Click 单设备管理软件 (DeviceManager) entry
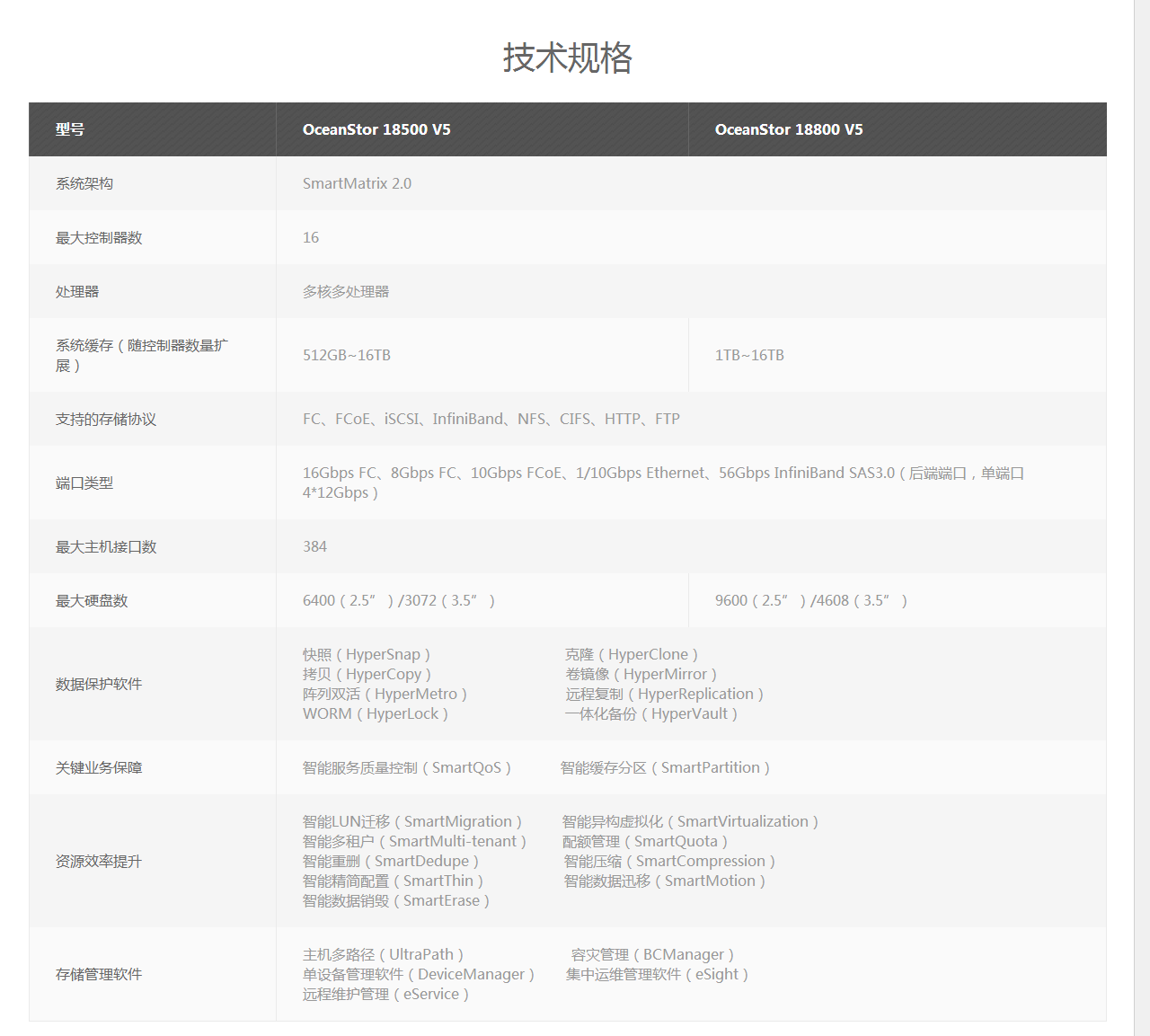This screenshot has width=1150, height=1036. (419, 974)
